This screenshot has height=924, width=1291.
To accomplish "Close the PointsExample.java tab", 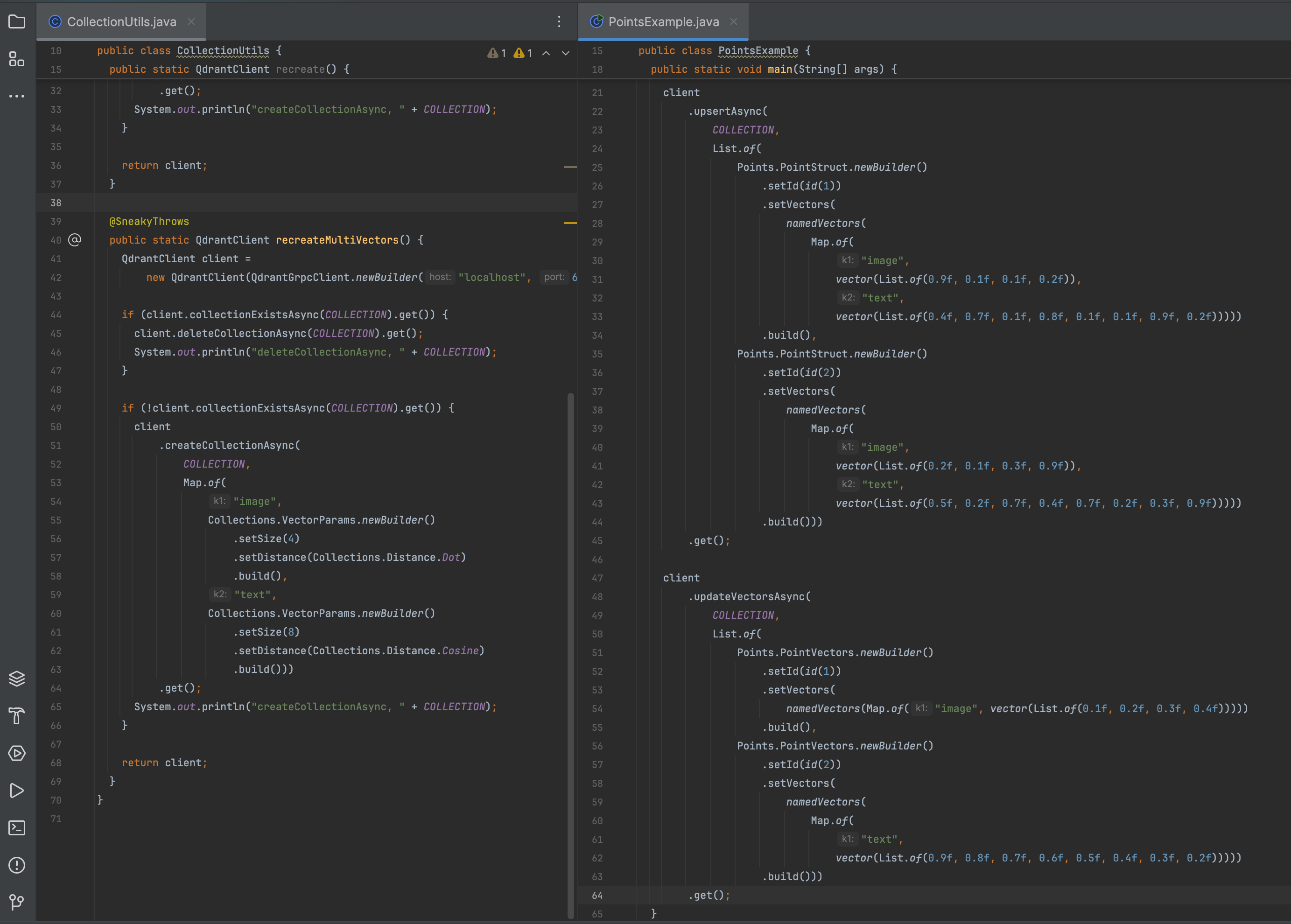I will pos(734,21).
